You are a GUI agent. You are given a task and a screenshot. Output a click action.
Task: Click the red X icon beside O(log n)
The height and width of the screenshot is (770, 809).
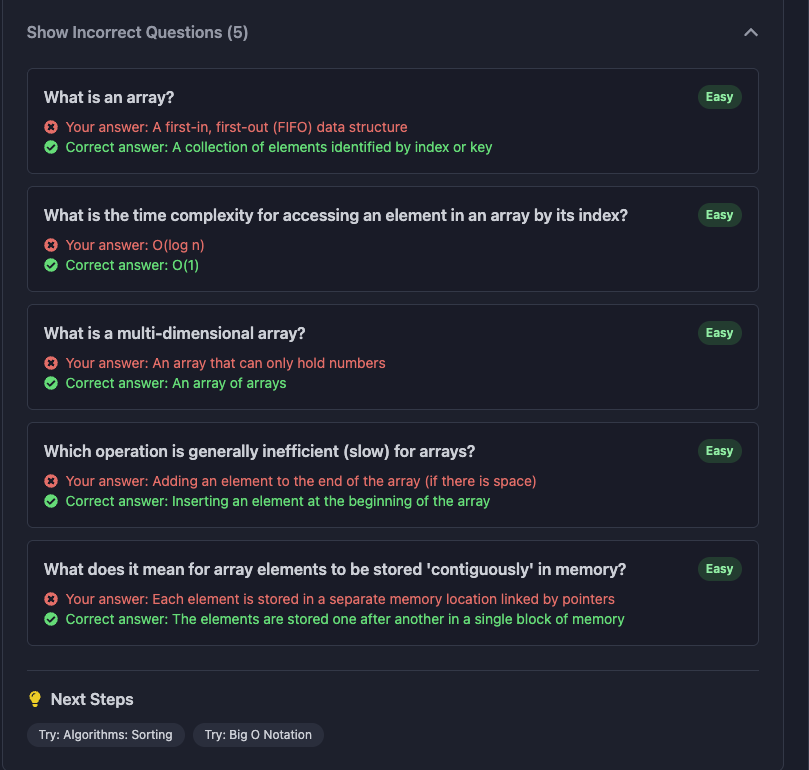[51, 245]
